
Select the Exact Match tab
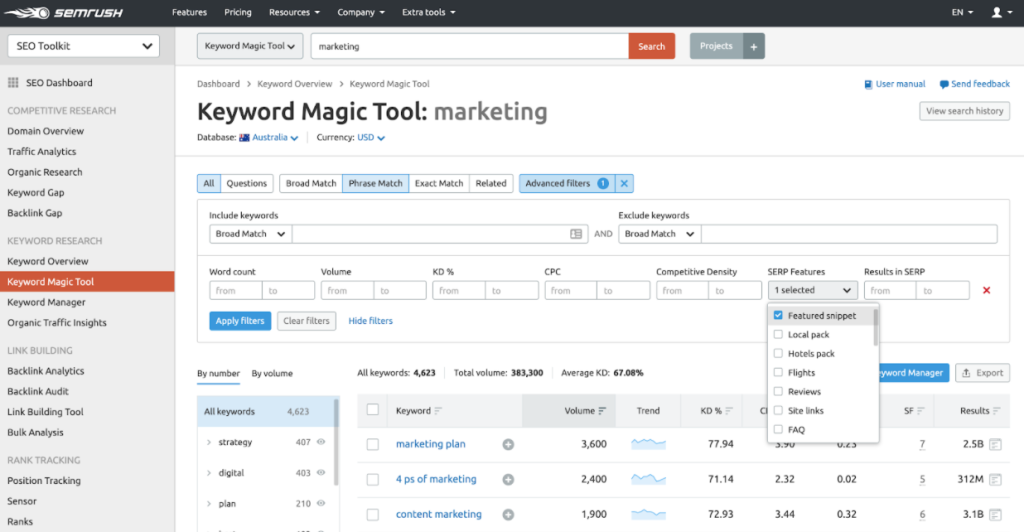click(x=439, y=183)
